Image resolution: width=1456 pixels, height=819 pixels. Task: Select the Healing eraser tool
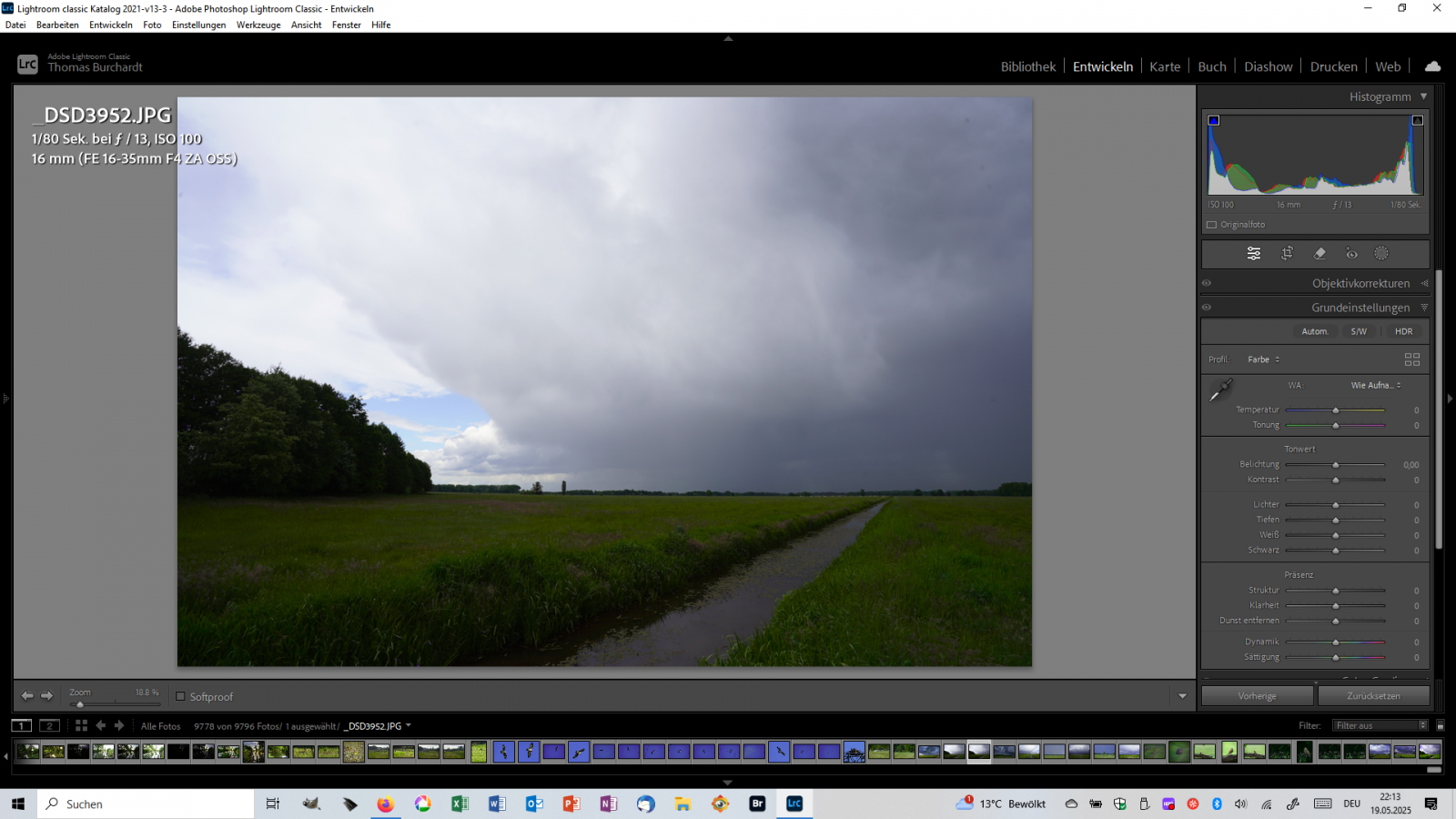tap(1319, 254)
